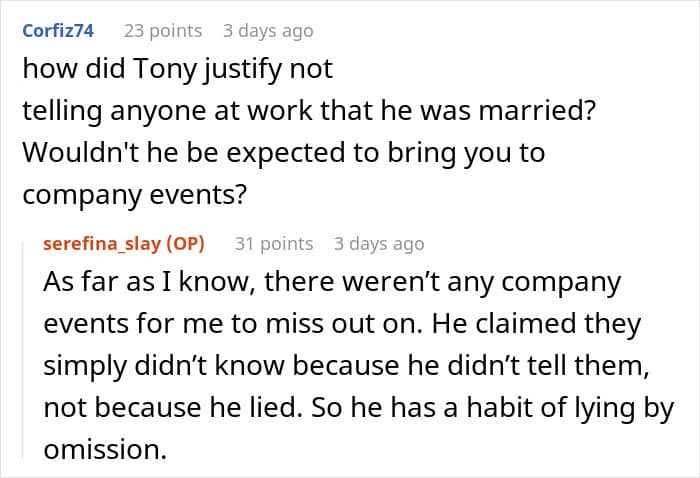The image size is (700, 478).
Task: Click the word "married?" in the comment
Action: [542, 111]
